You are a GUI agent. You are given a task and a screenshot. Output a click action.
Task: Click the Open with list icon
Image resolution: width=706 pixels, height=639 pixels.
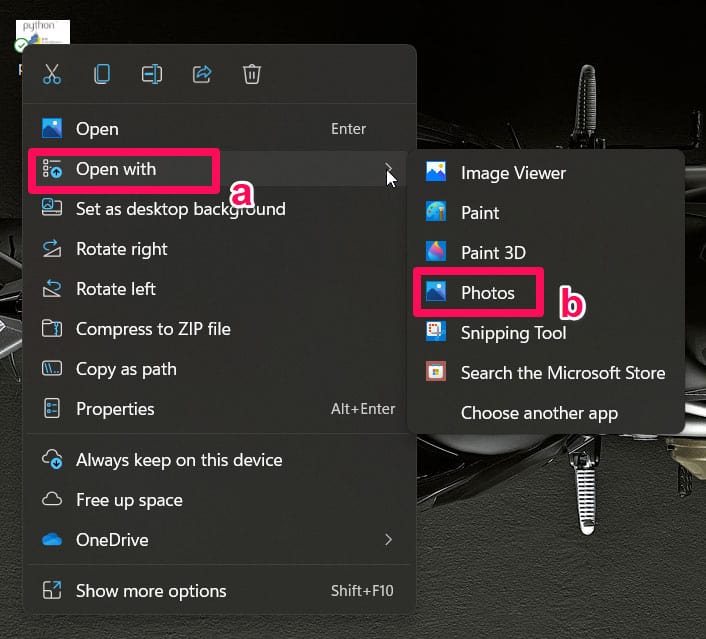point(52,168)
